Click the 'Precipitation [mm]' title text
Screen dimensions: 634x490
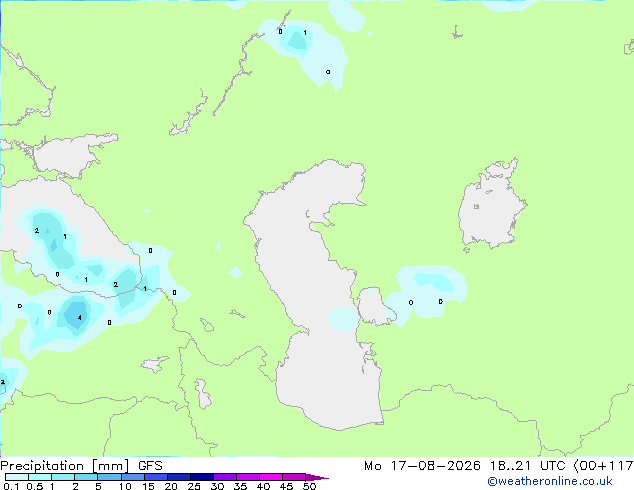(x=65, y=466)
